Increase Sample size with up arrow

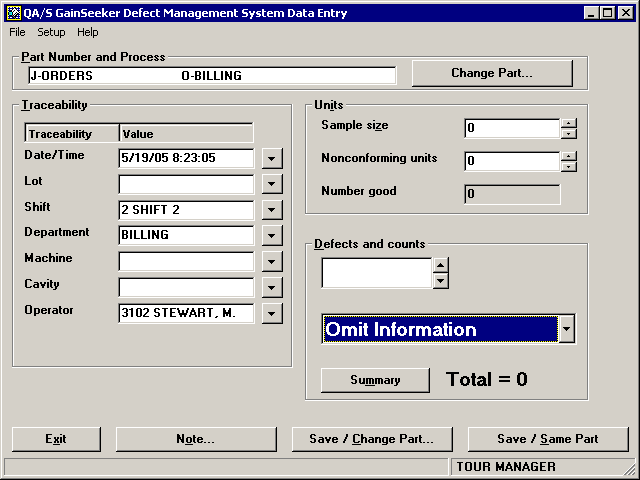click(x=568, y=123)
